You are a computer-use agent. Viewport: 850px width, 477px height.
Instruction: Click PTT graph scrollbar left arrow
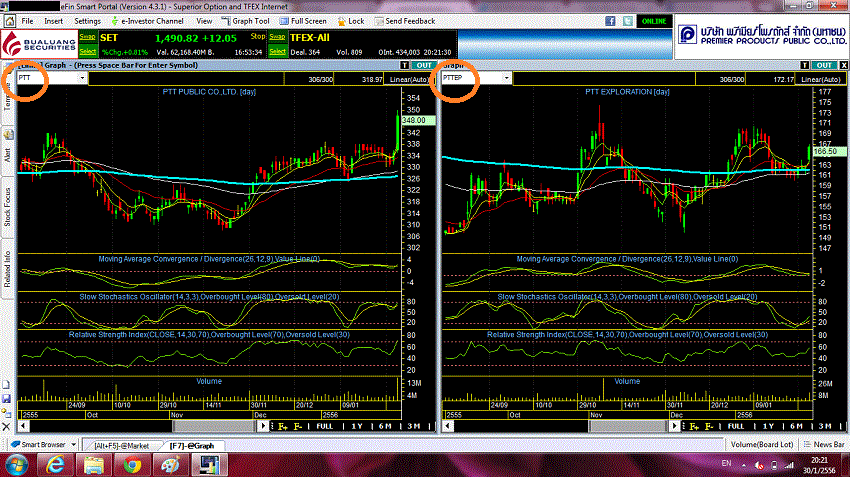click(23, 426)
